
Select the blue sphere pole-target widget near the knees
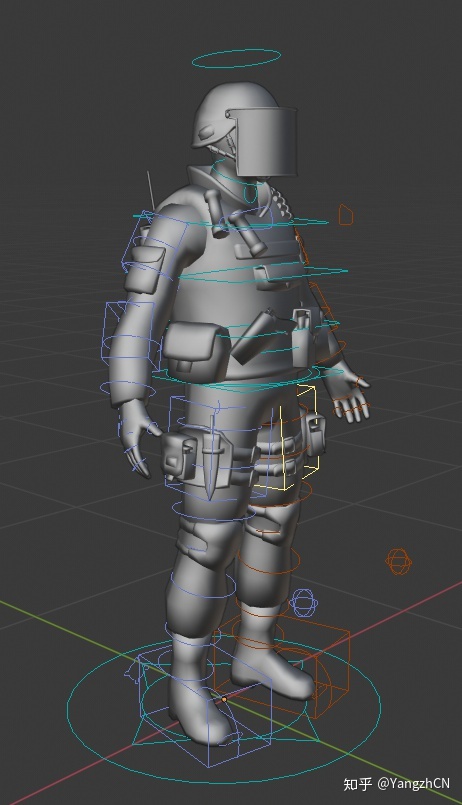point(303,603)
